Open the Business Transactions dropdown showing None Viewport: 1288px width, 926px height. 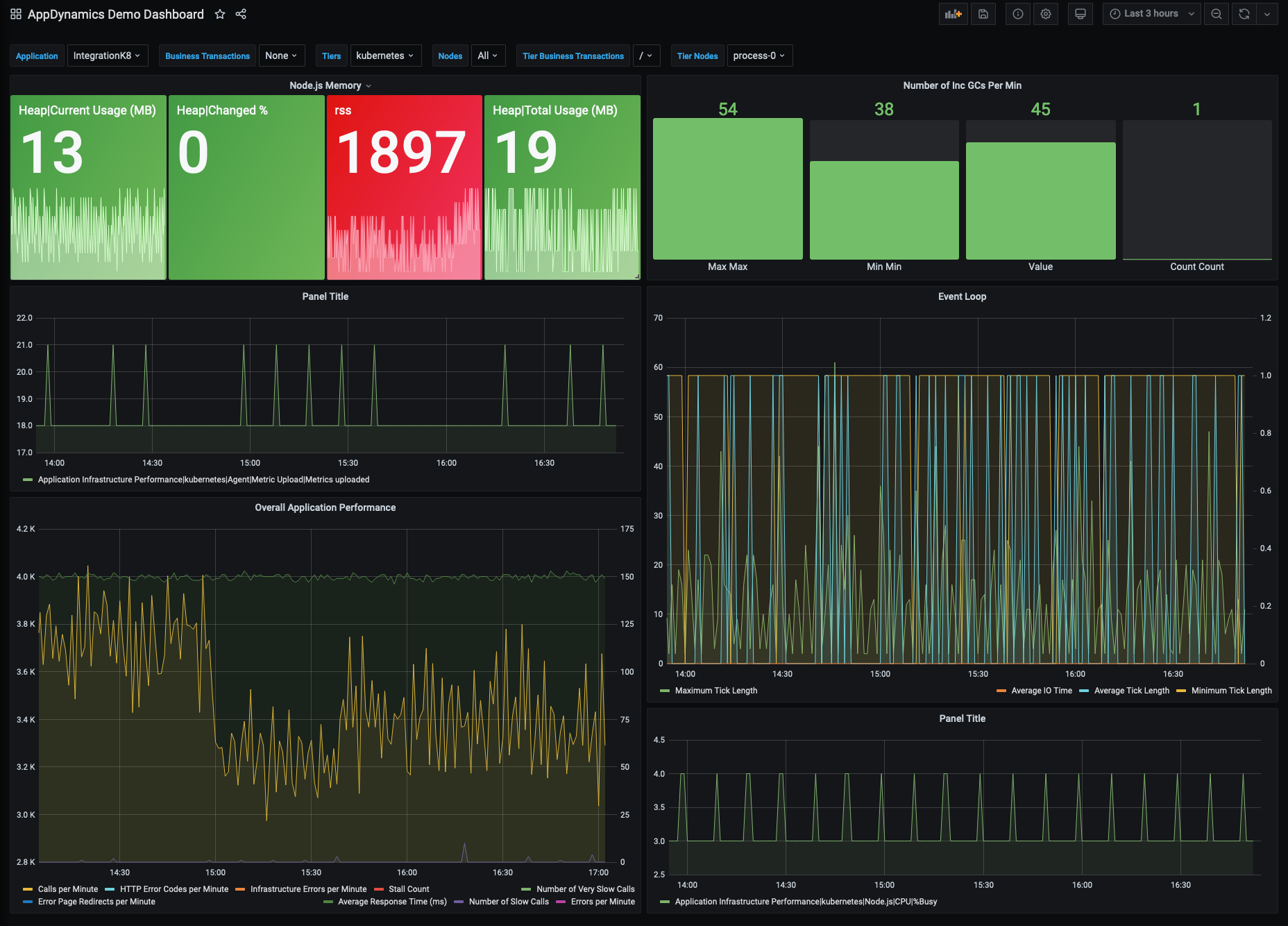coord(280,56)
